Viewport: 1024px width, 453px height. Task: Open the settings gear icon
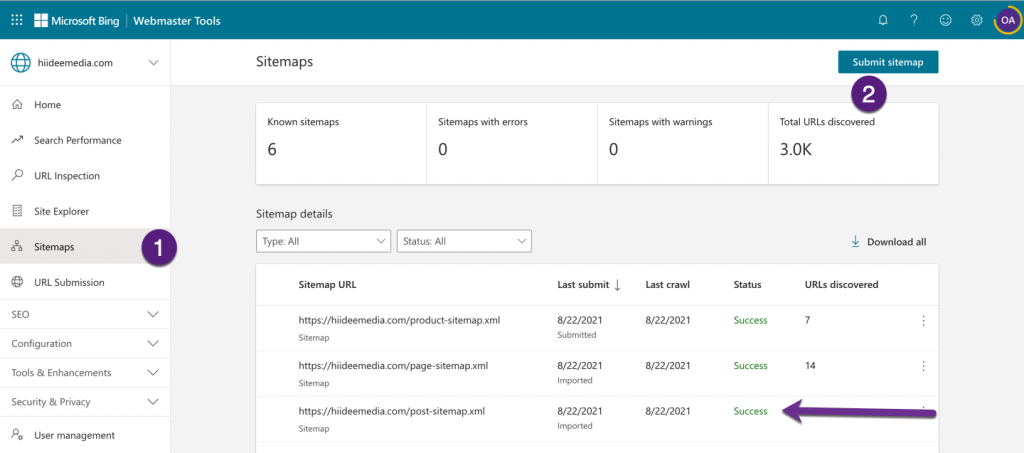coord(976,20)
